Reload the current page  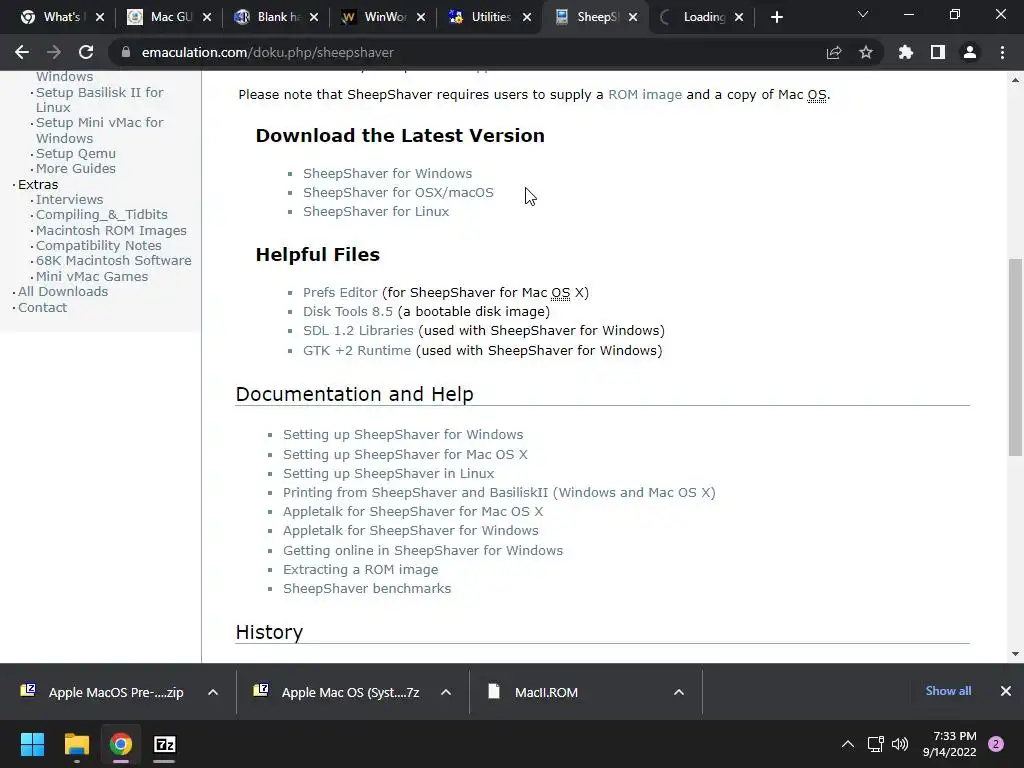(86, 52)
